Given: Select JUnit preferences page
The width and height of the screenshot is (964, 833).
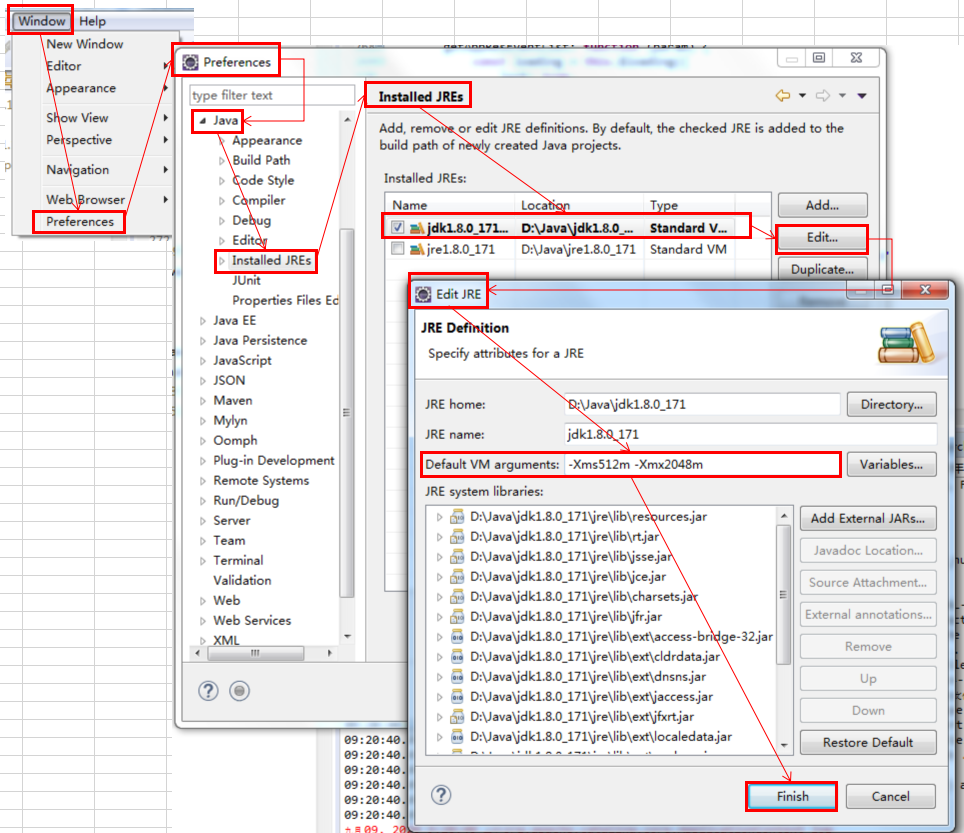Looking at the screenshot, I should point(247,280).
